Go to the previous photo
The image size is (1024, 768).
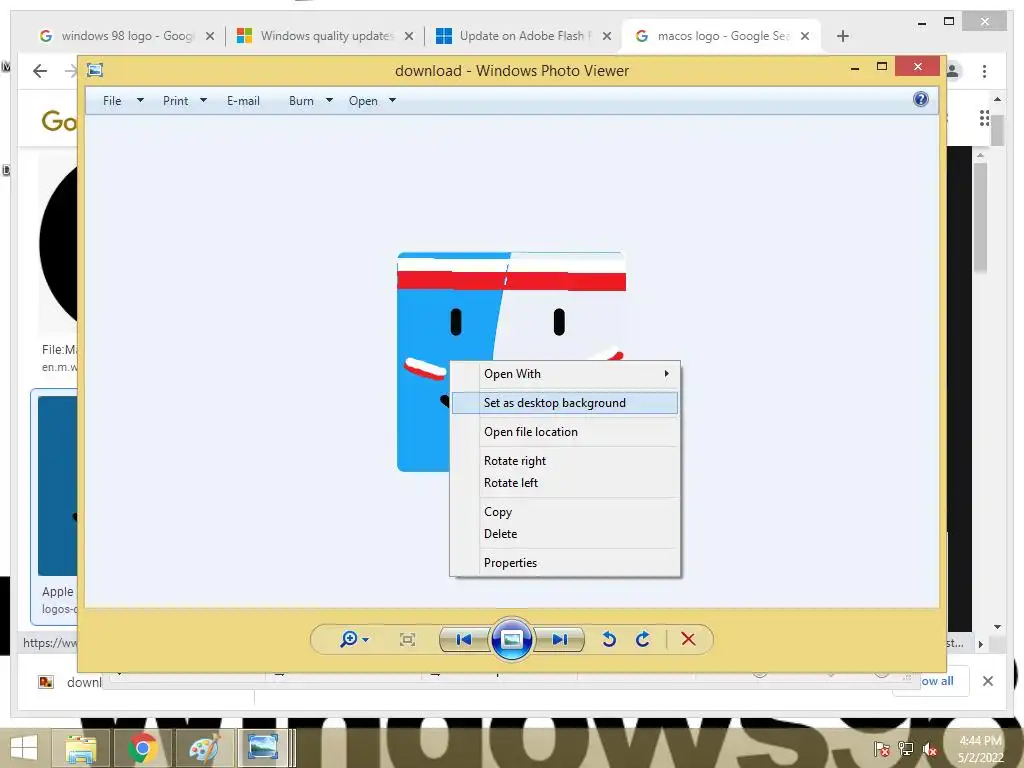(464, 639)
